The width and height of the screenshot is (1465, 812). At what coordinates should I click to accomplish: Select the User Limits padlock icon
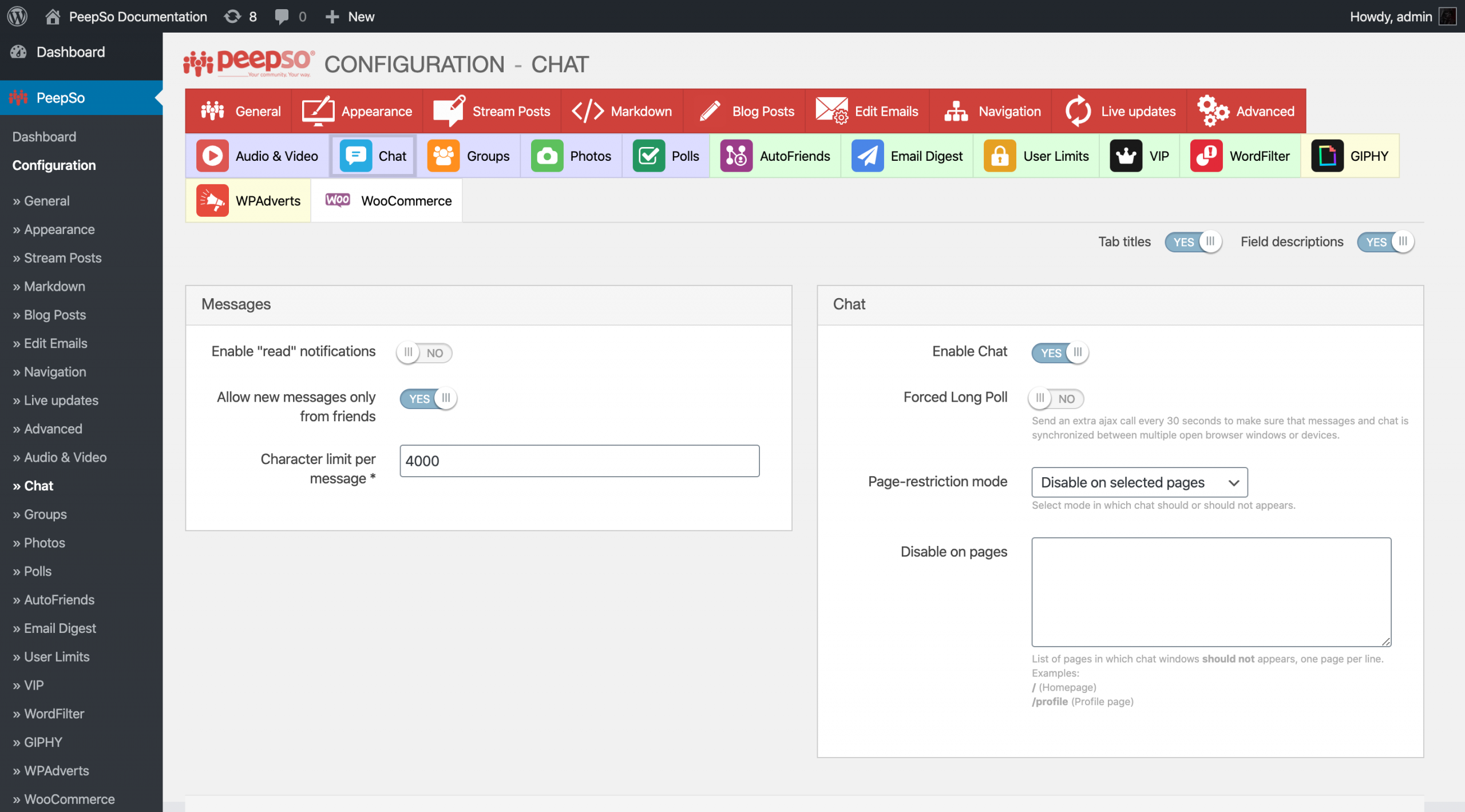(1000, 156)
